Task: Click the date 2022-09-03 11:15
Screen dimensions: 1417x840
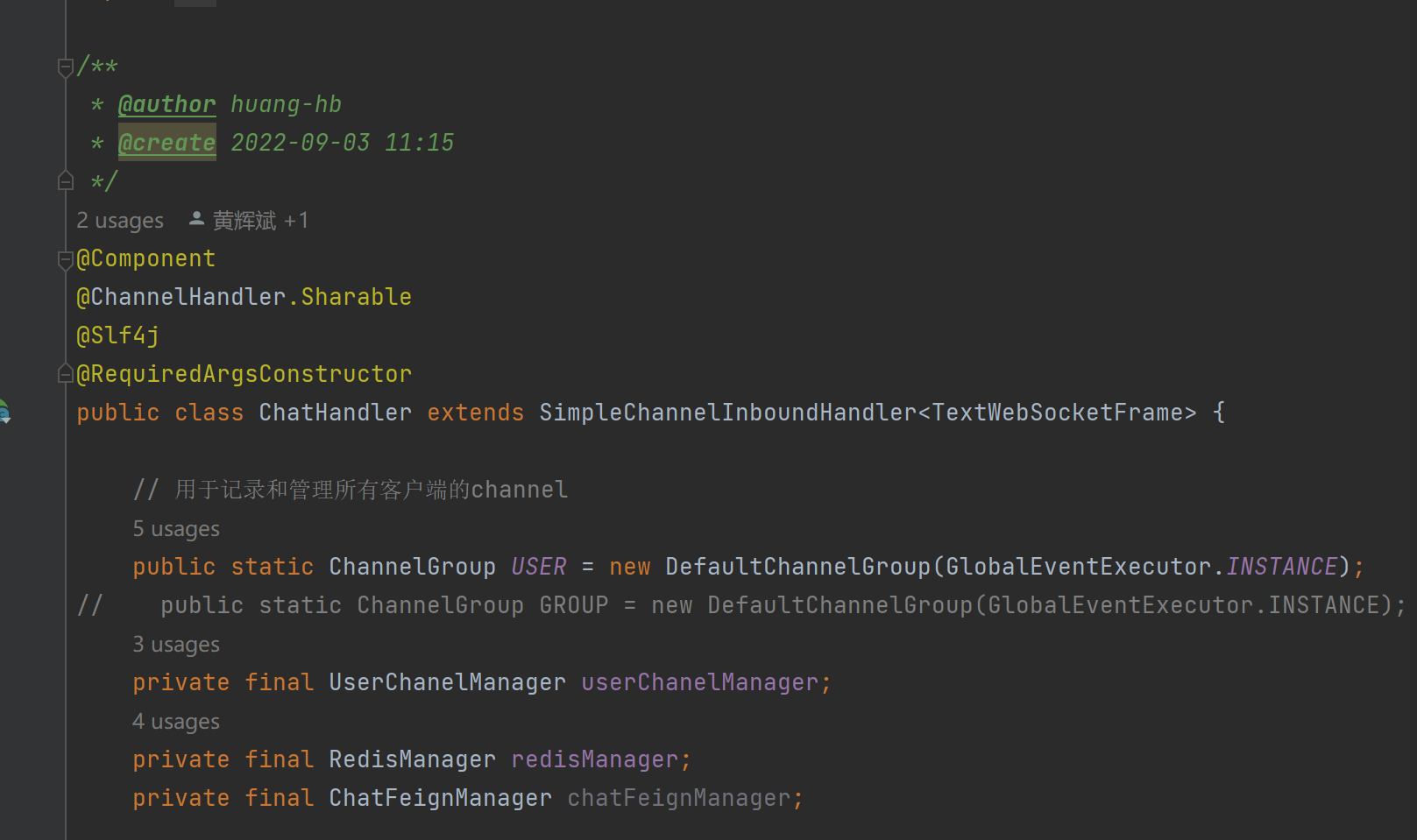Action: click(343, 143)
